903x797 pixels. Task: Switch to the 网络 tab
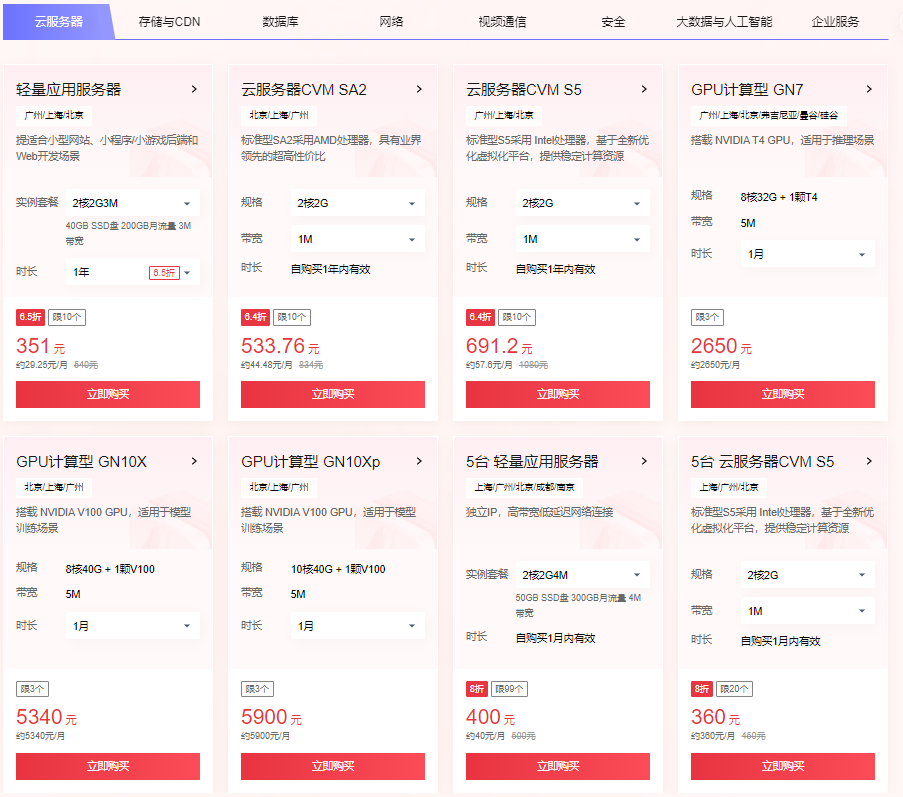(391, 22)
